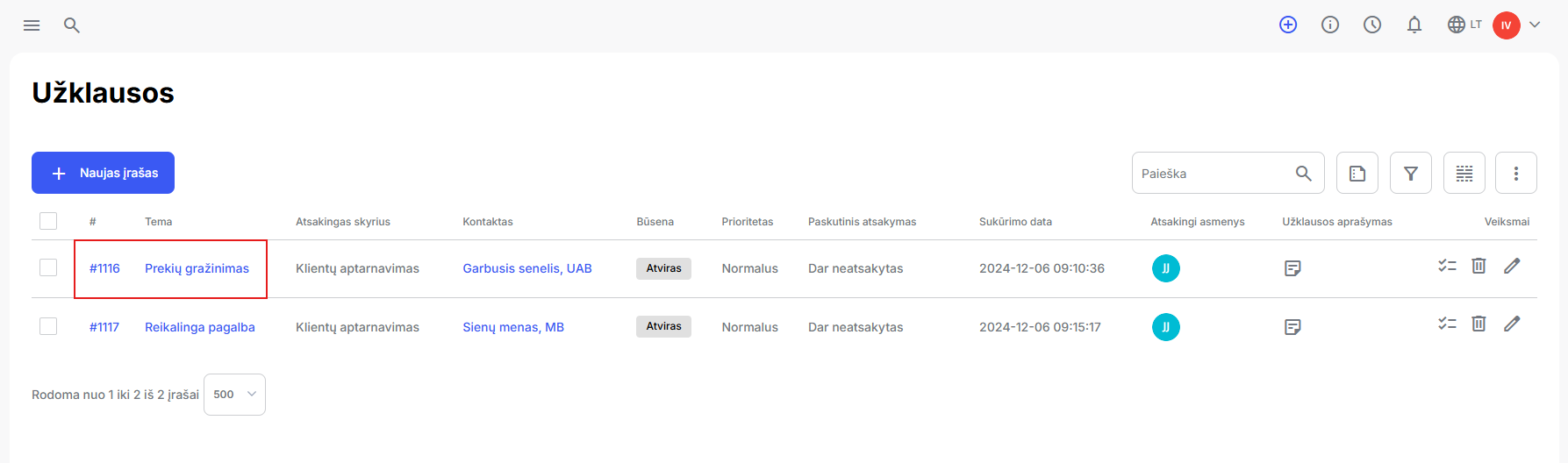Click the blue plus quick-add icon
The height and width of the screenshot is (463, 1568).
(x=1288, y=25)
